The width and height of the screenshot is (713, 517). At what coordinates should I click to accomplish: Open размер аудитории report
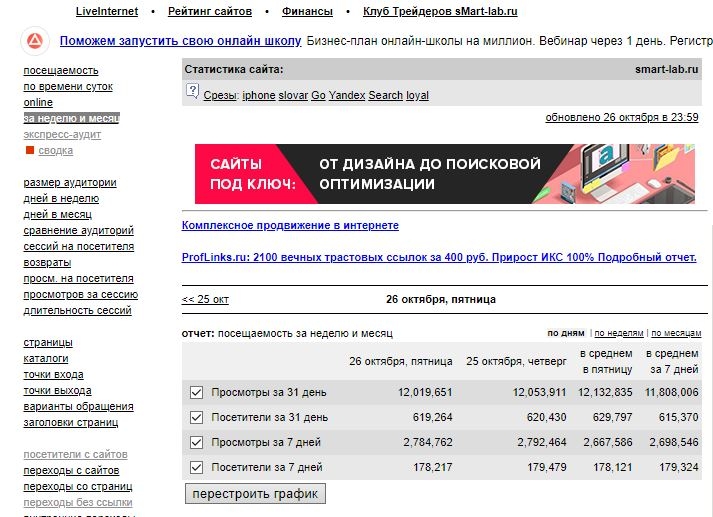(x=70, y=182)
